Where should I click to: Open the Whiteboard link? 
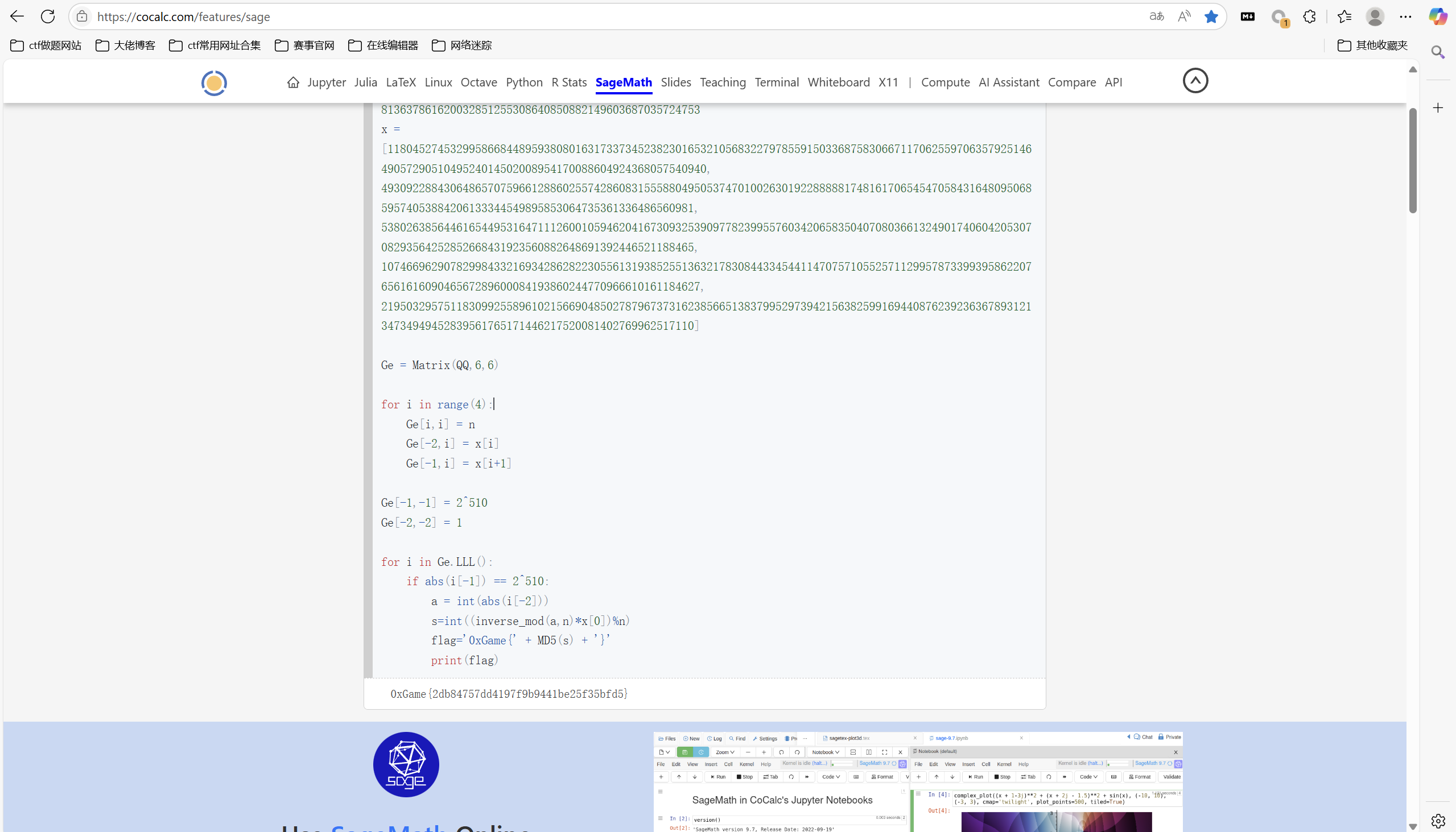pos(839,82)
